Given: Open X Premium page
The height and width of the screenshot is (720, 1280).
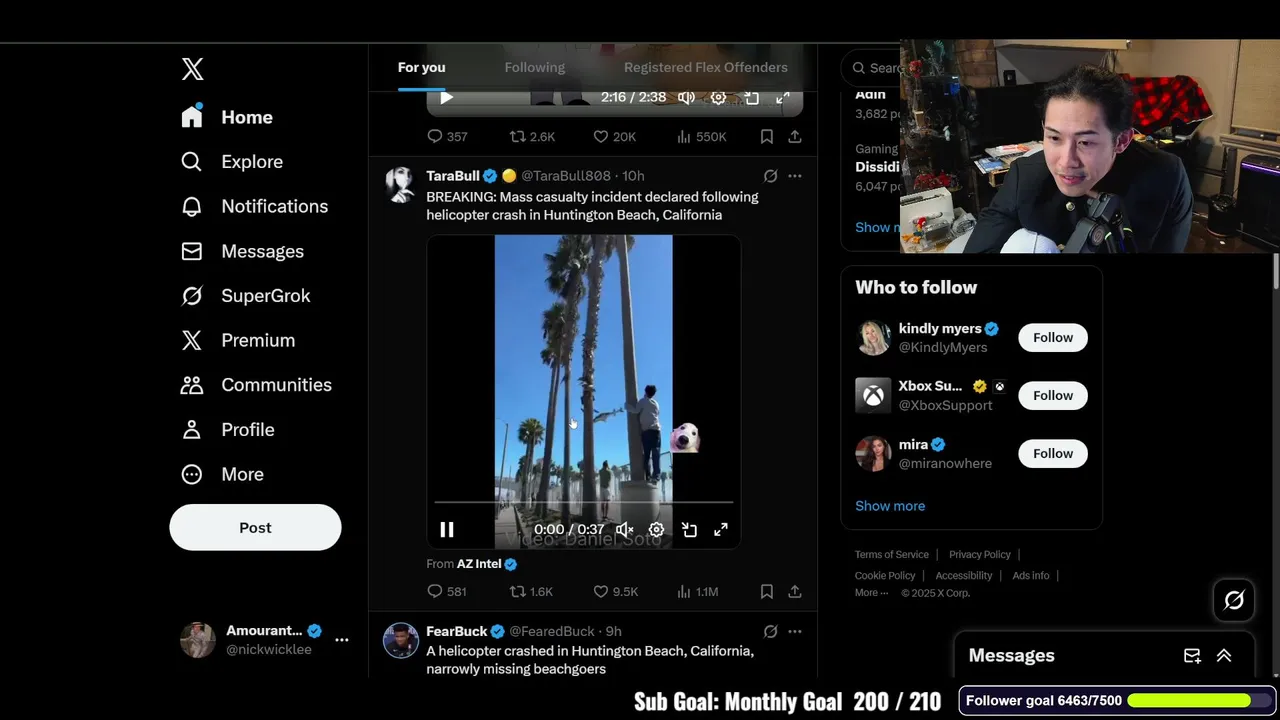Looking at the screenshot, I should pyautogui.click(x=238, y=340).
